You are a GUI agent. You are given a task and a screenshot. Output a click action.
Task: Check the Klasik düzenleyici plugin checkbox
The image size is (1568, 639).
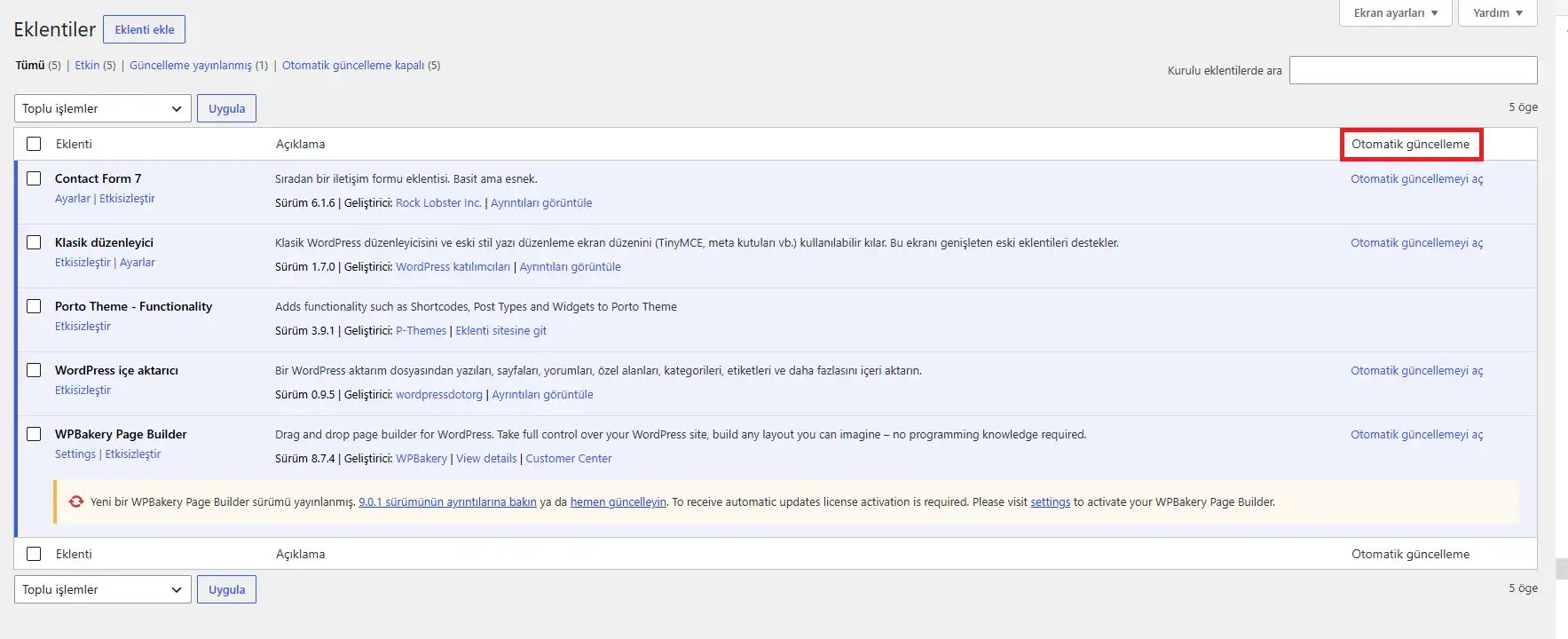pos(34,242)
